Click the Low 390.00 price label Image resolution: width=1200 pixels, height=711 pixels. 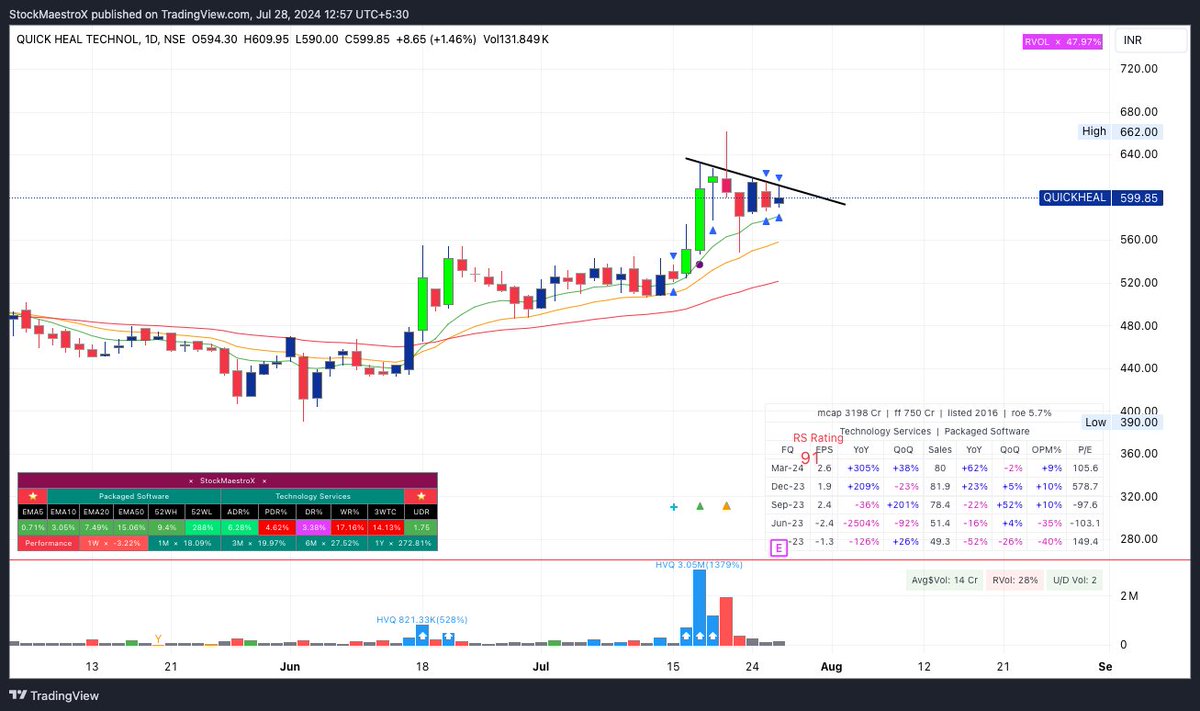click(x=1122, y=422)
